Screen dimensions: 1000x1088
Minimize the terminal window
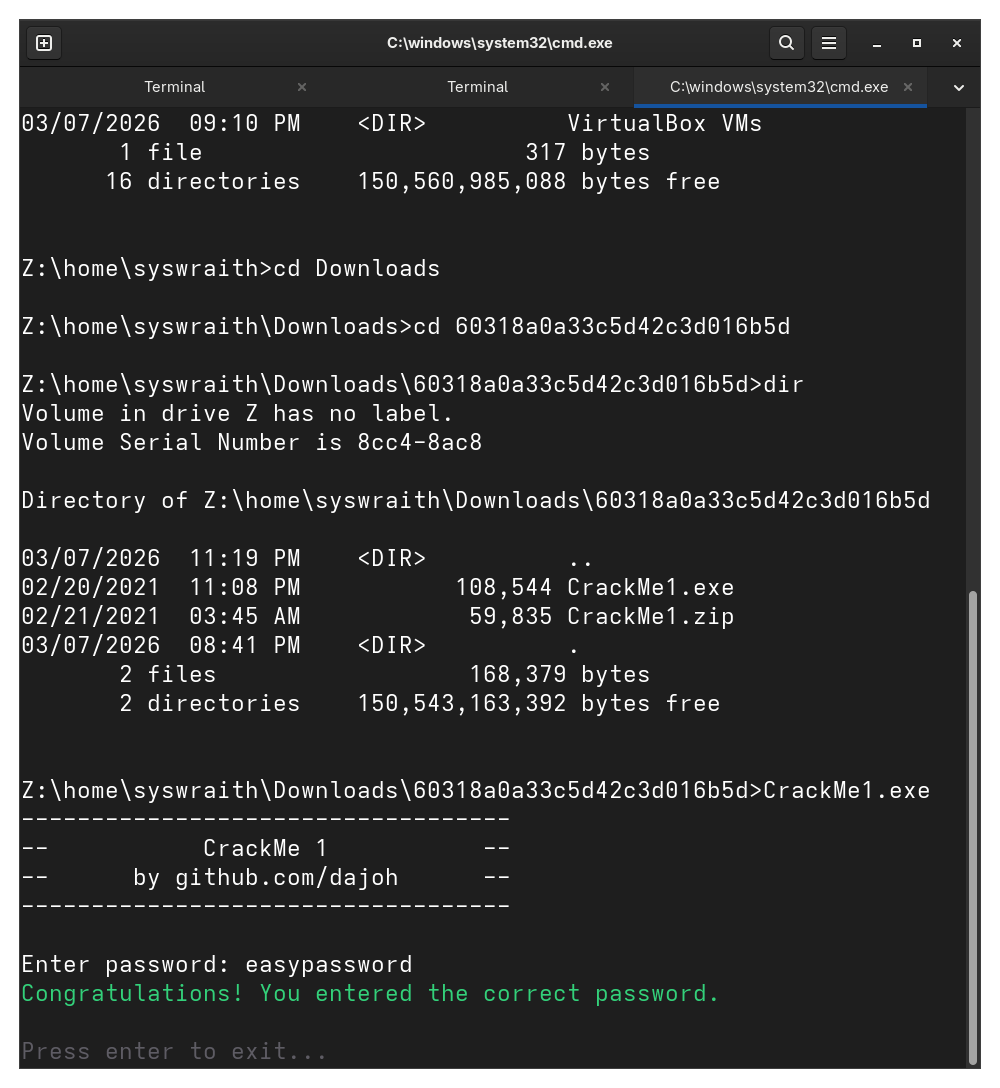(877, 43)
